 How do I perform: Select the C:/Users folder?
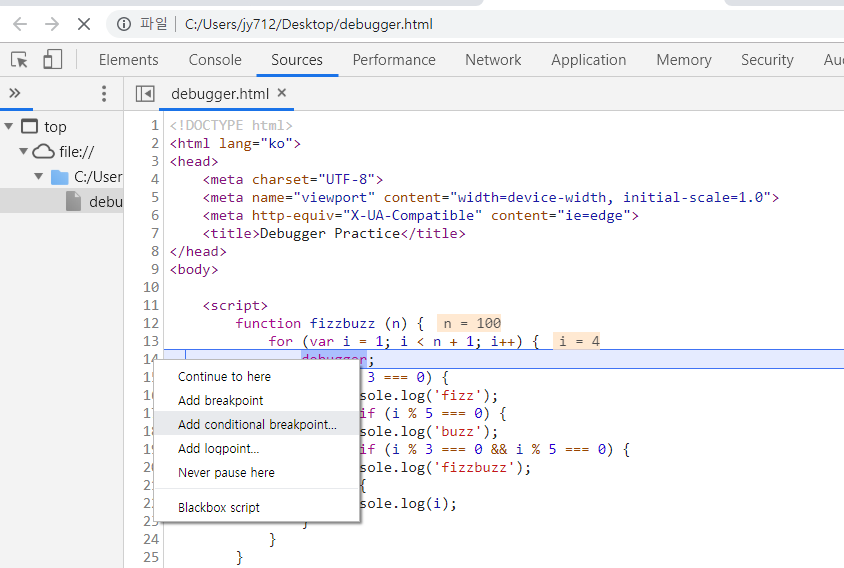click(x=86, y=177)
